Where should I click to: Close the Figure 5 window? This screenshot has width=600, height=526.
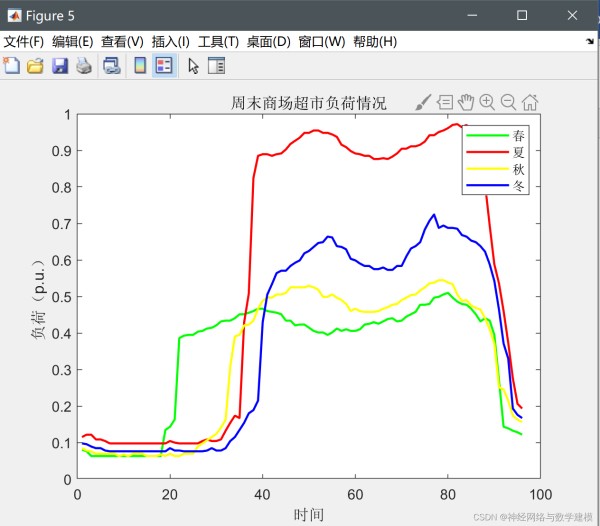tap(572, 15)
